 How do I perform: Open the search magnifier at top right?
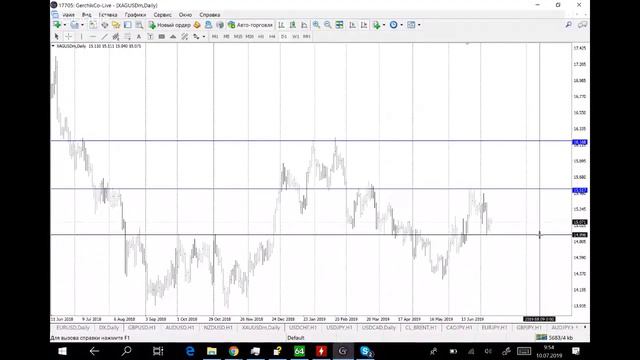click(x=569, y=25)
